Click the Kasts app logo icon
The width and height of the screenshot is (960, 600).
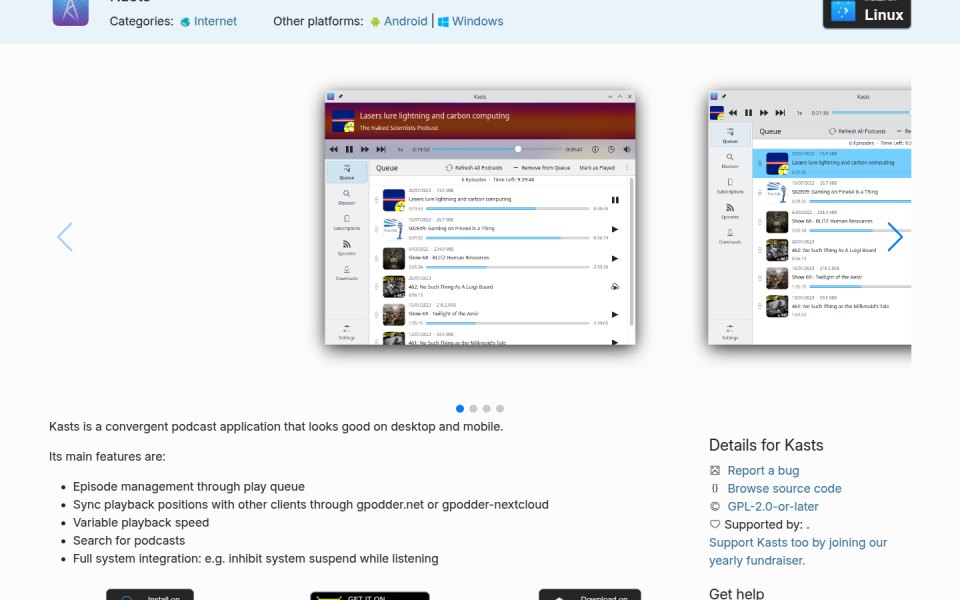(x=70, y=12)
